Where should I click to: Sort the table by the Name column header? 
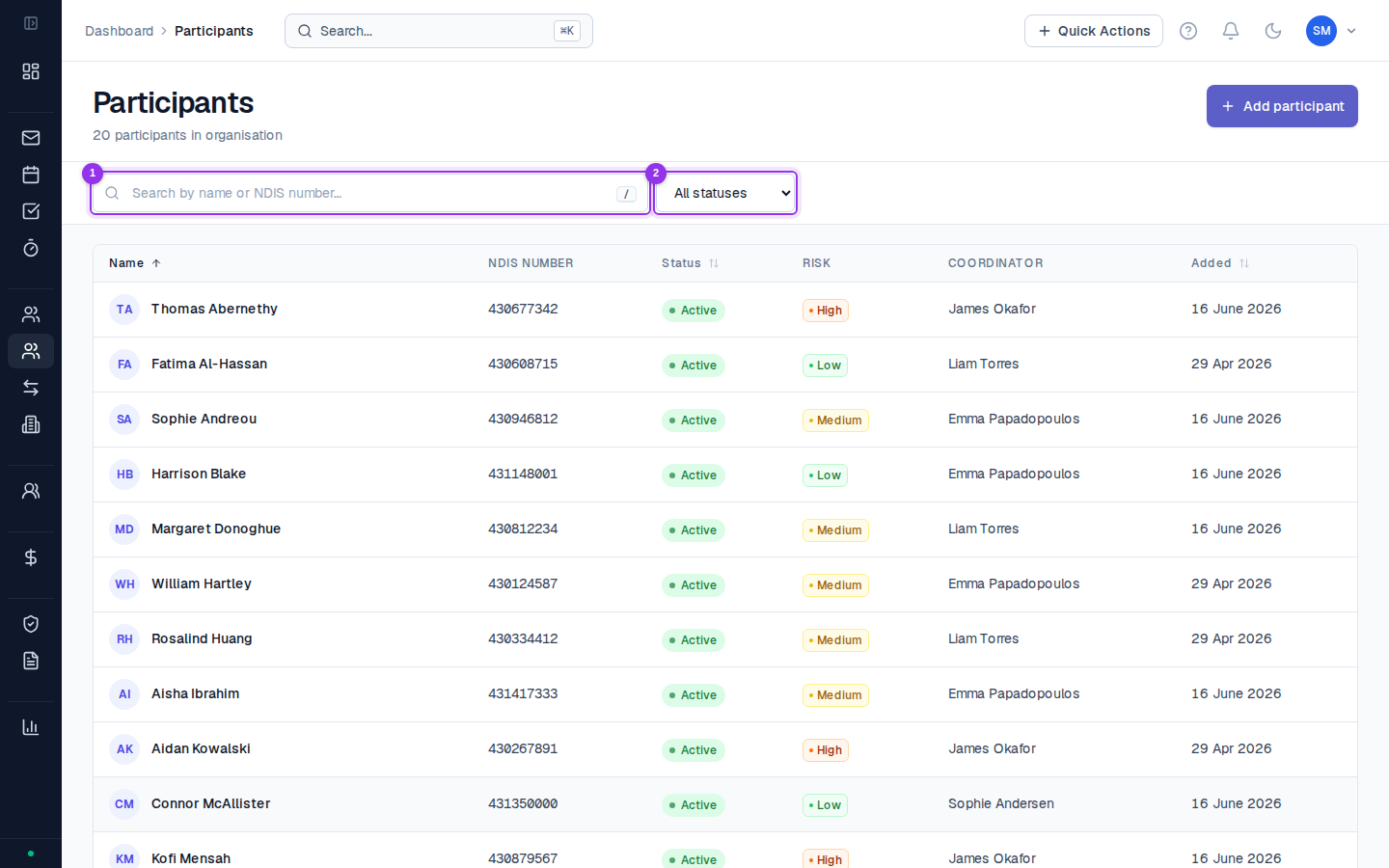[135, 263]
